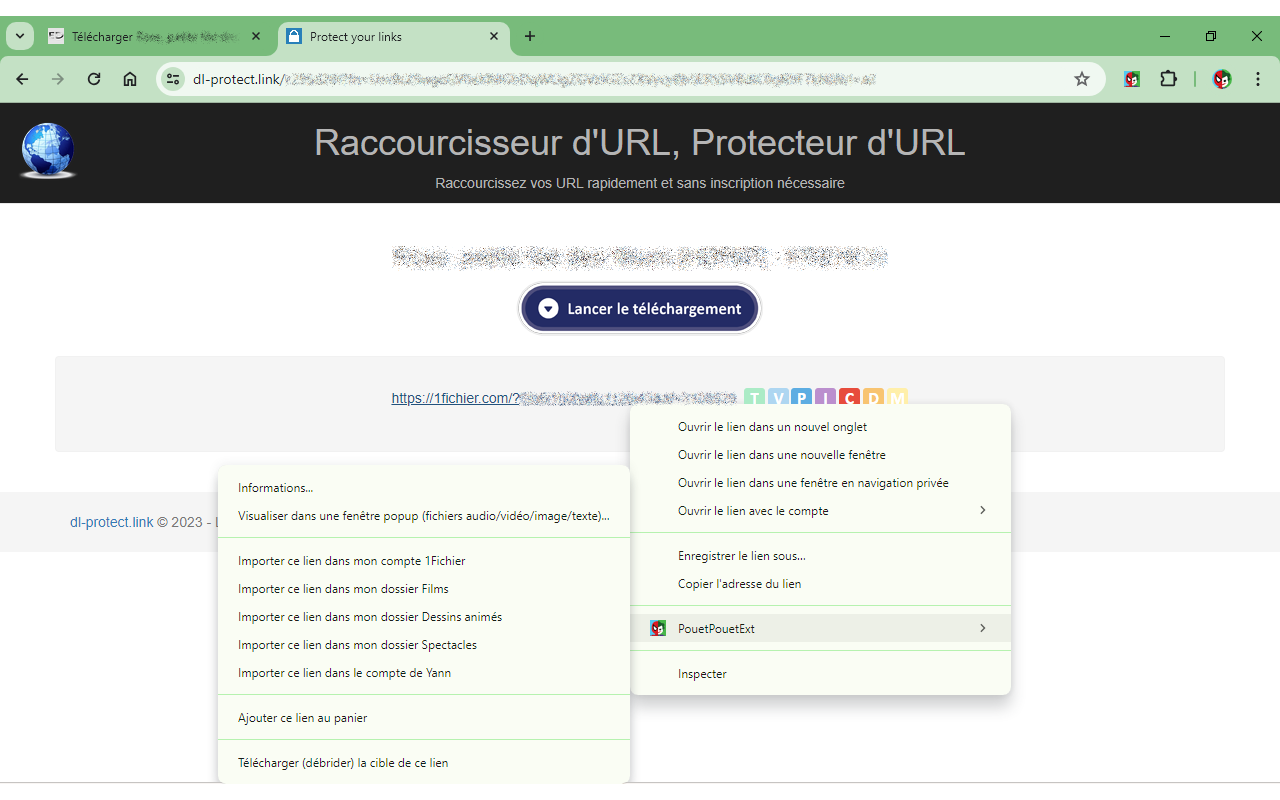Open the tab search dropdown arrow
This screenshot has width=1280, height=800.
tap(19, 37)
